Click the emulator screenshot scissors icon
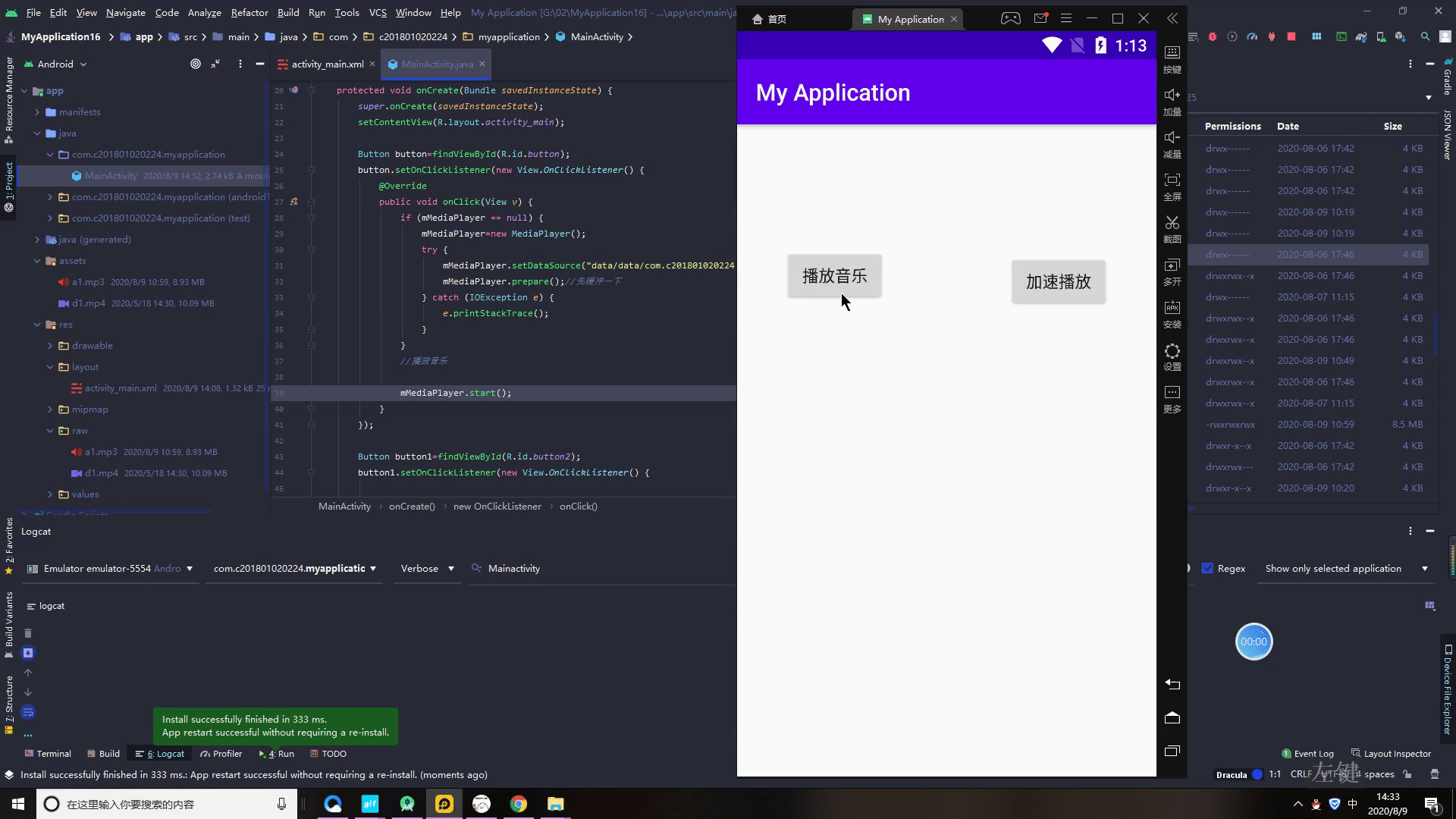Viewport: 1456px width, 819px height. tap(1172, 222)
